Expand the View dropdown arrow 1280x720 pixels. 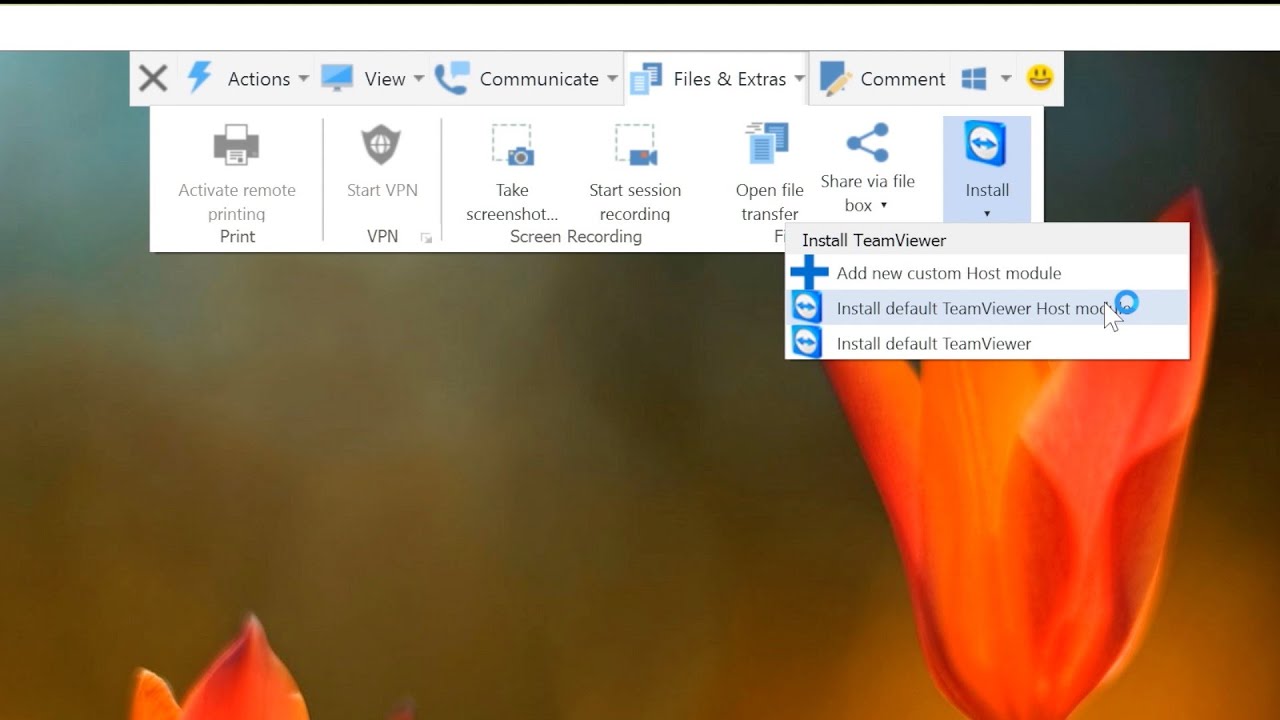[418, 79]
